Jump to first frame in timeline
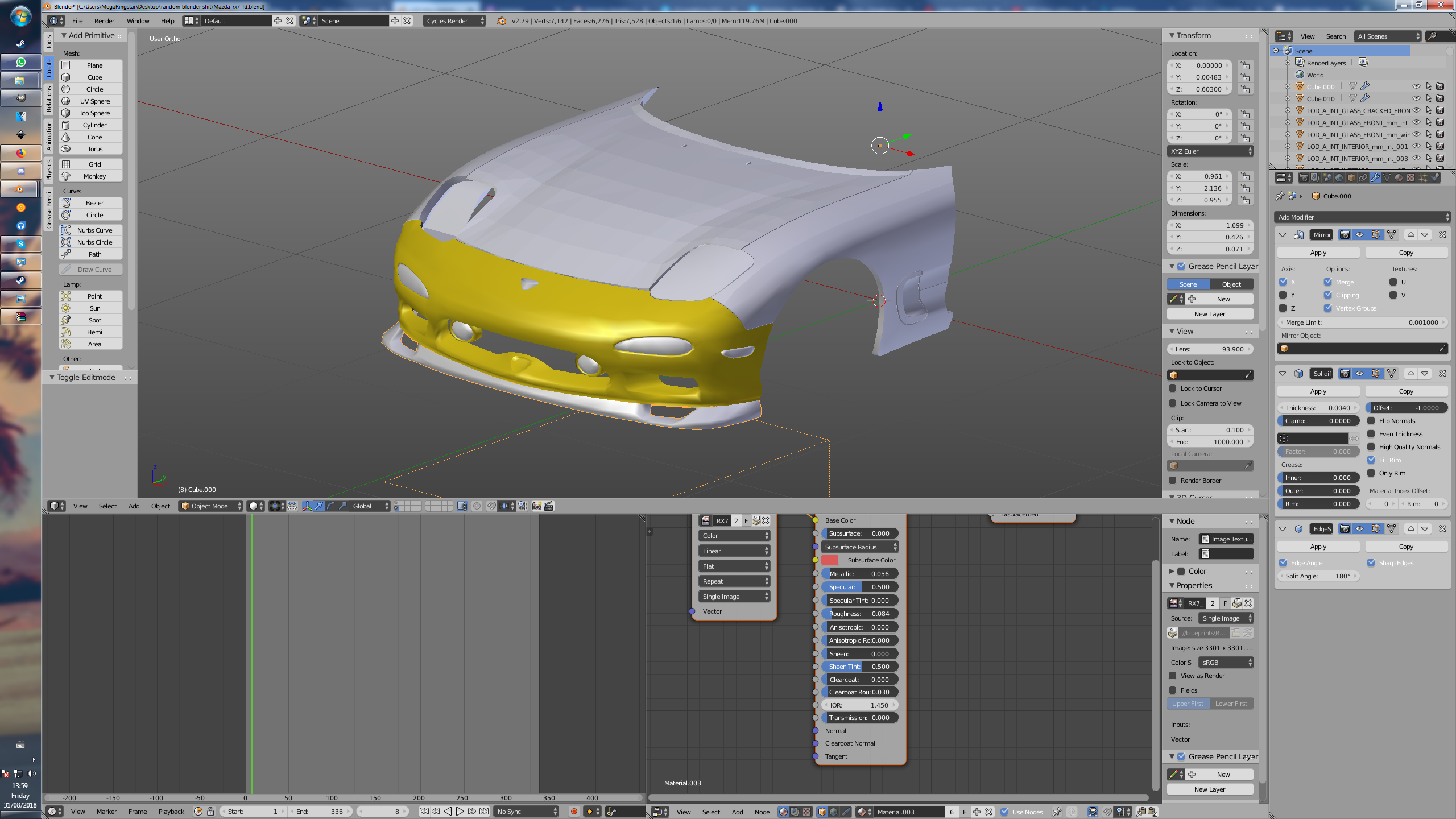This screenshot has height=819, width=1456. 424,812
